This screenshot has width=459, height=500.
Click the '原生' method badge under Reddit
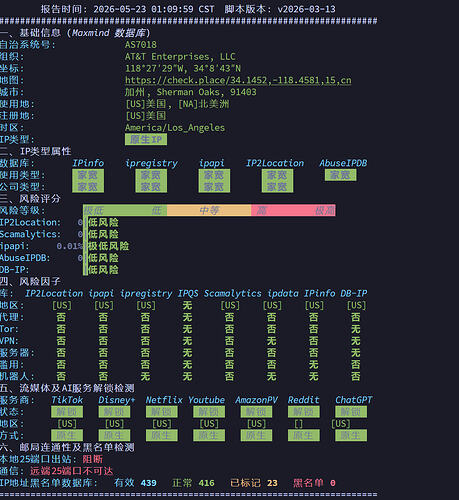tap(304, 435)
